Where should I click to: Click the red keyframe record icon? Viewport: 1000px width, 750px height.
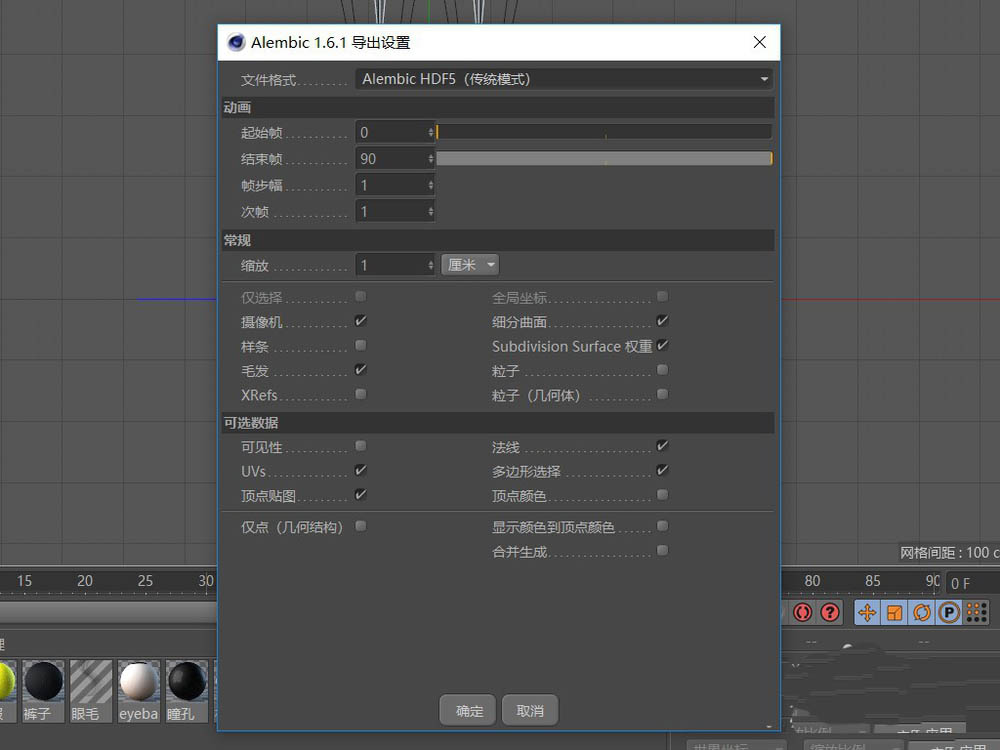pyautogui.click(x=803, y=612)
